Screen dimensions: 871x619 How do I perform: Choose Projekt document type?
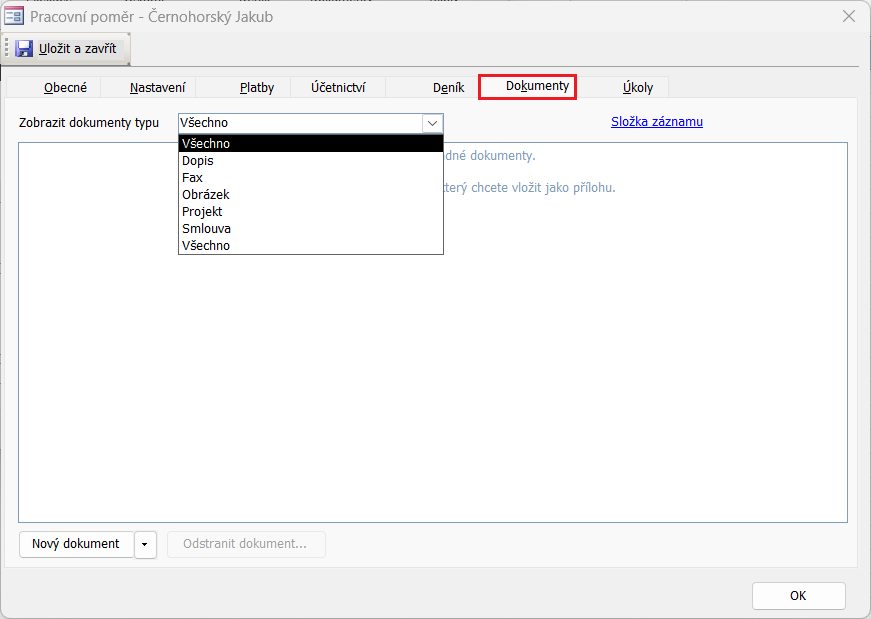(202, 211)
